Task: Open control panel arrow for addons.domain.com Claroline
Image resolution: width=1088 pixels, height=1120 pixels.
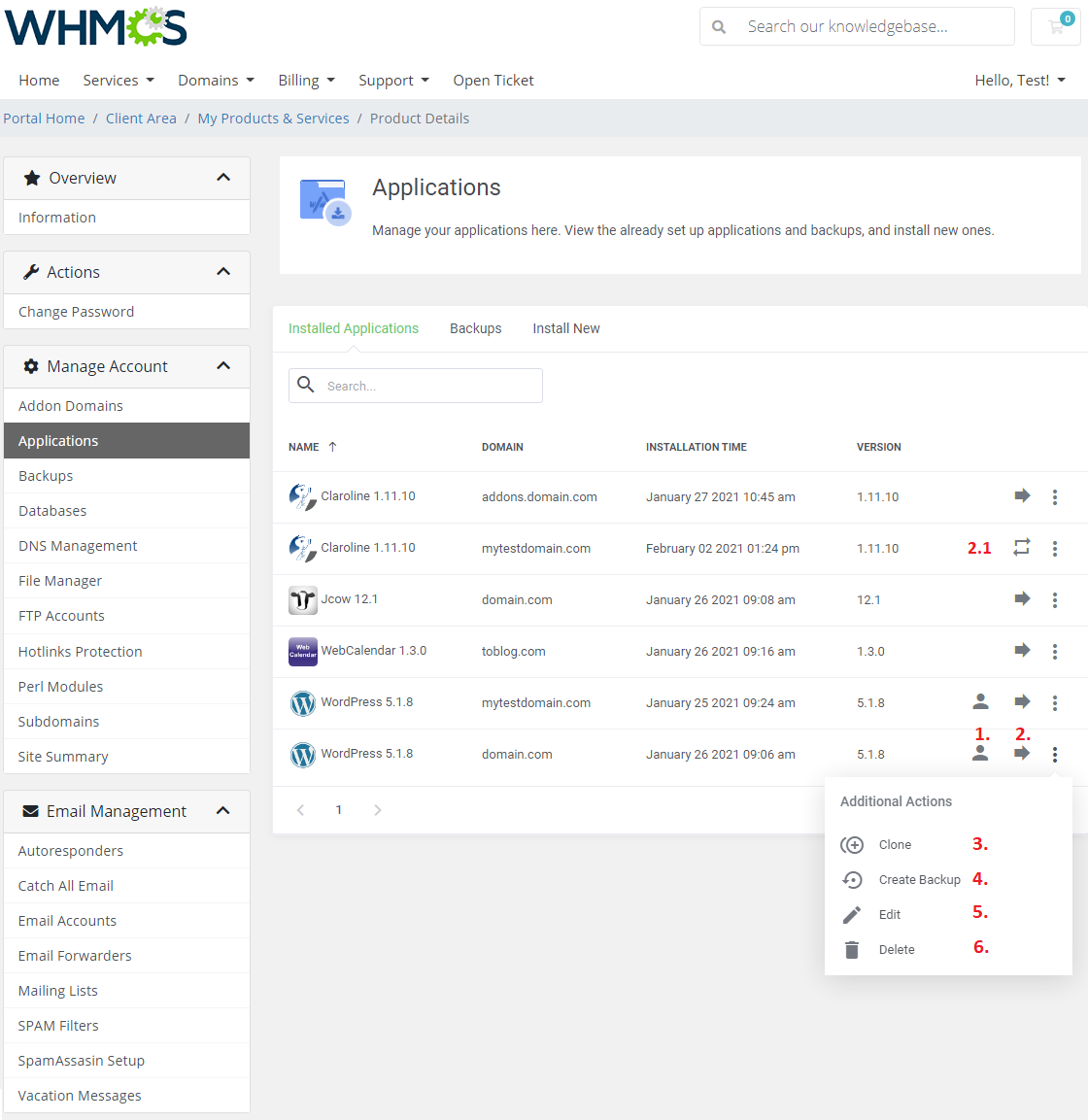Action: pyautogui.click(x=1022, y=495)
